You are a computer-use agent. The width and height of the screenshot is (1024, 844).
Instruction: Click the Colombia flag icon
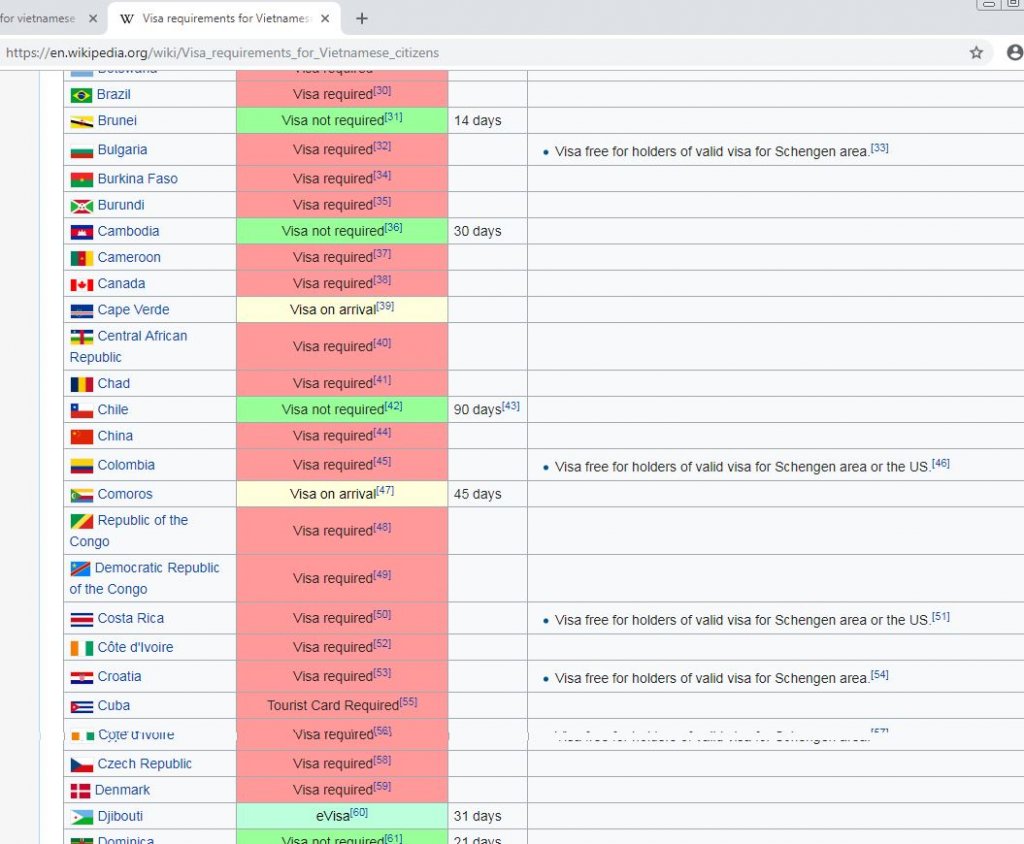82,466
